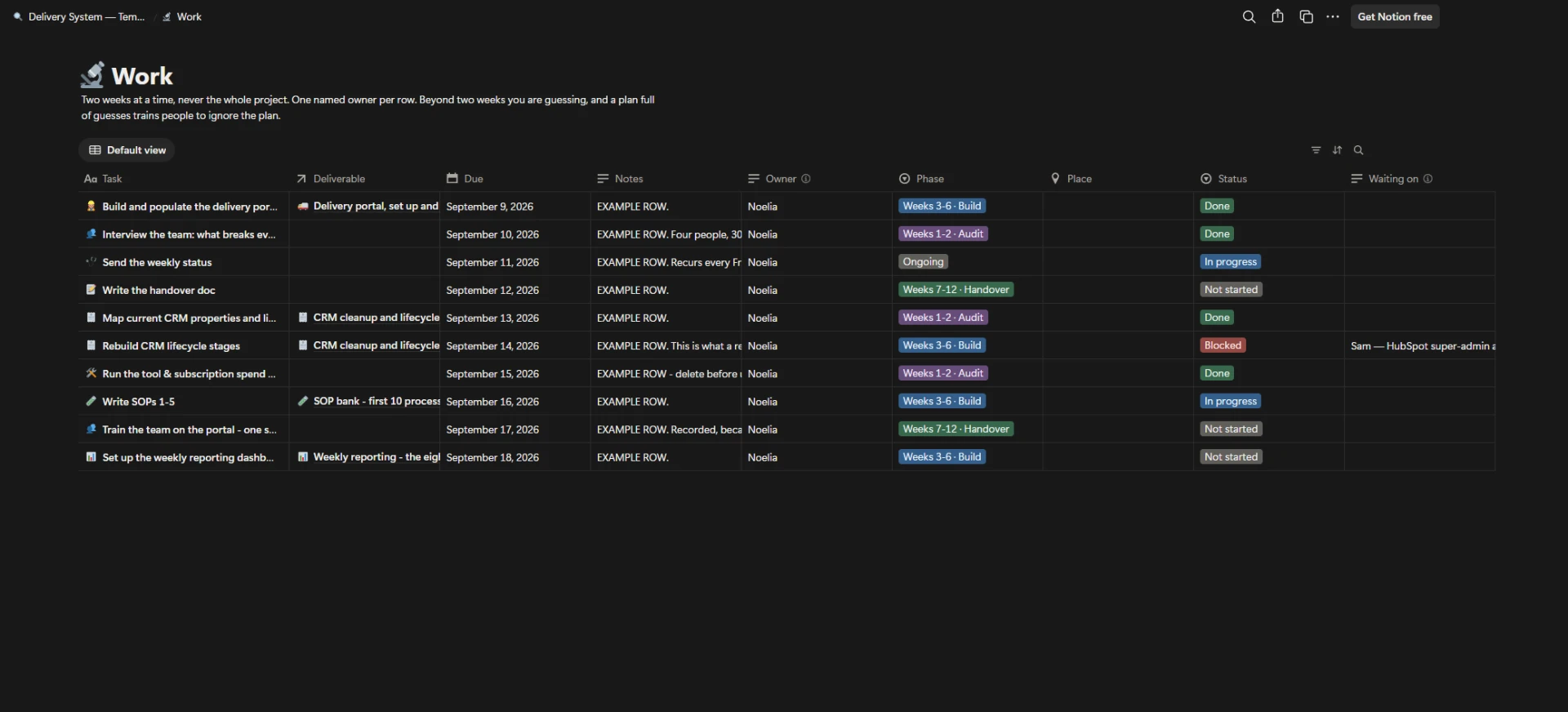Click Not started status in handover doc row
Viewport: 1568px width, 712px height.
(x=1231, y=290)
